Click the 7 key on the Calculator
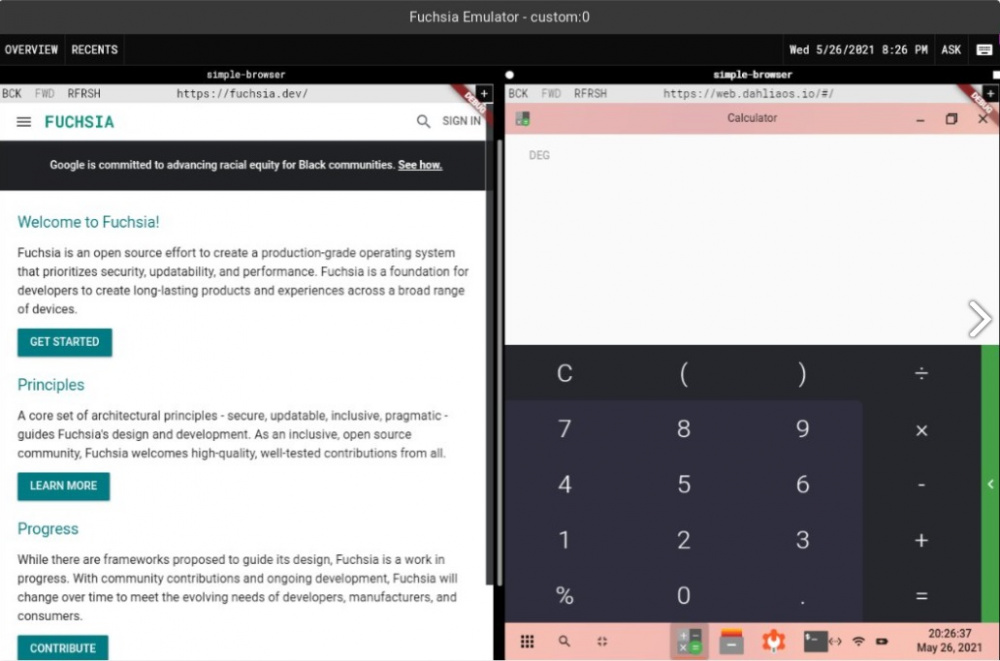Viewport: 1000px width, 661px height. (x=564, y=429)
